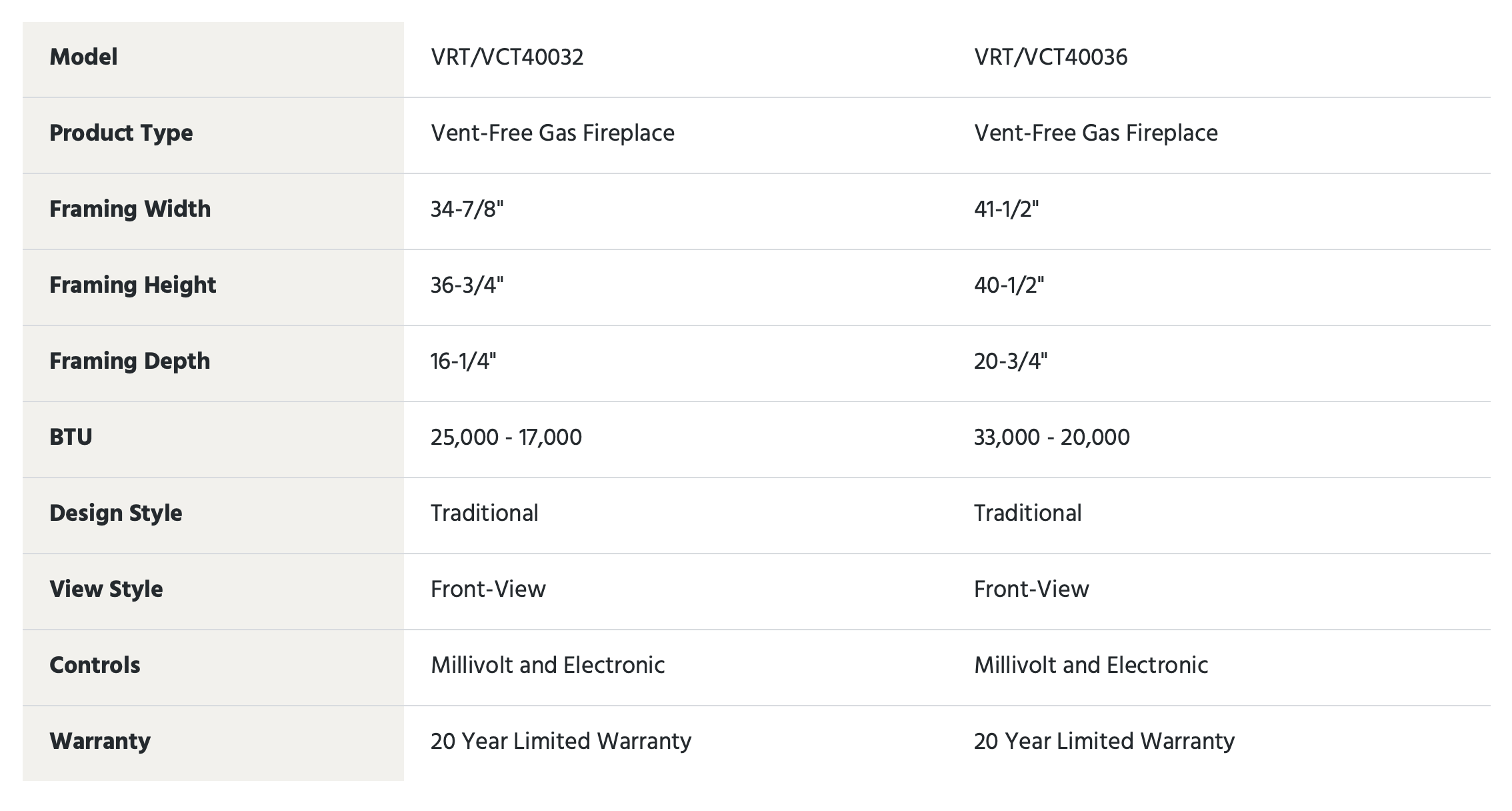Click the BTU row label
The width and height of the screenshot is (1512, 811).
tap(71, 438)
